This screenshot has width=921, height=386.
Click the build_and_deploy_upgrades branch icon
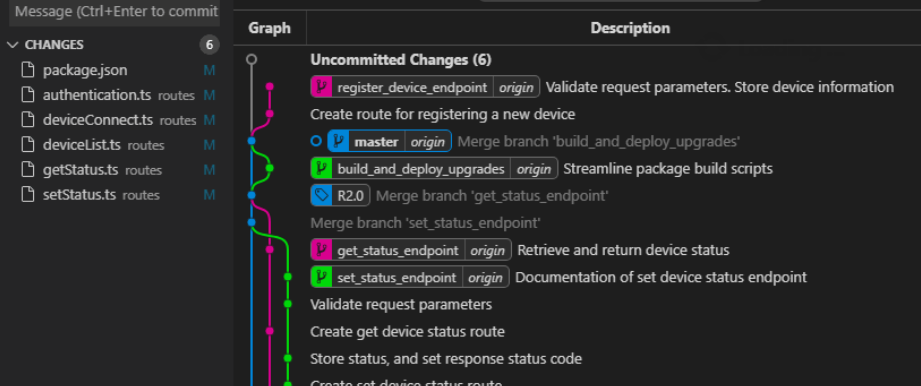[x=321, y=169]
